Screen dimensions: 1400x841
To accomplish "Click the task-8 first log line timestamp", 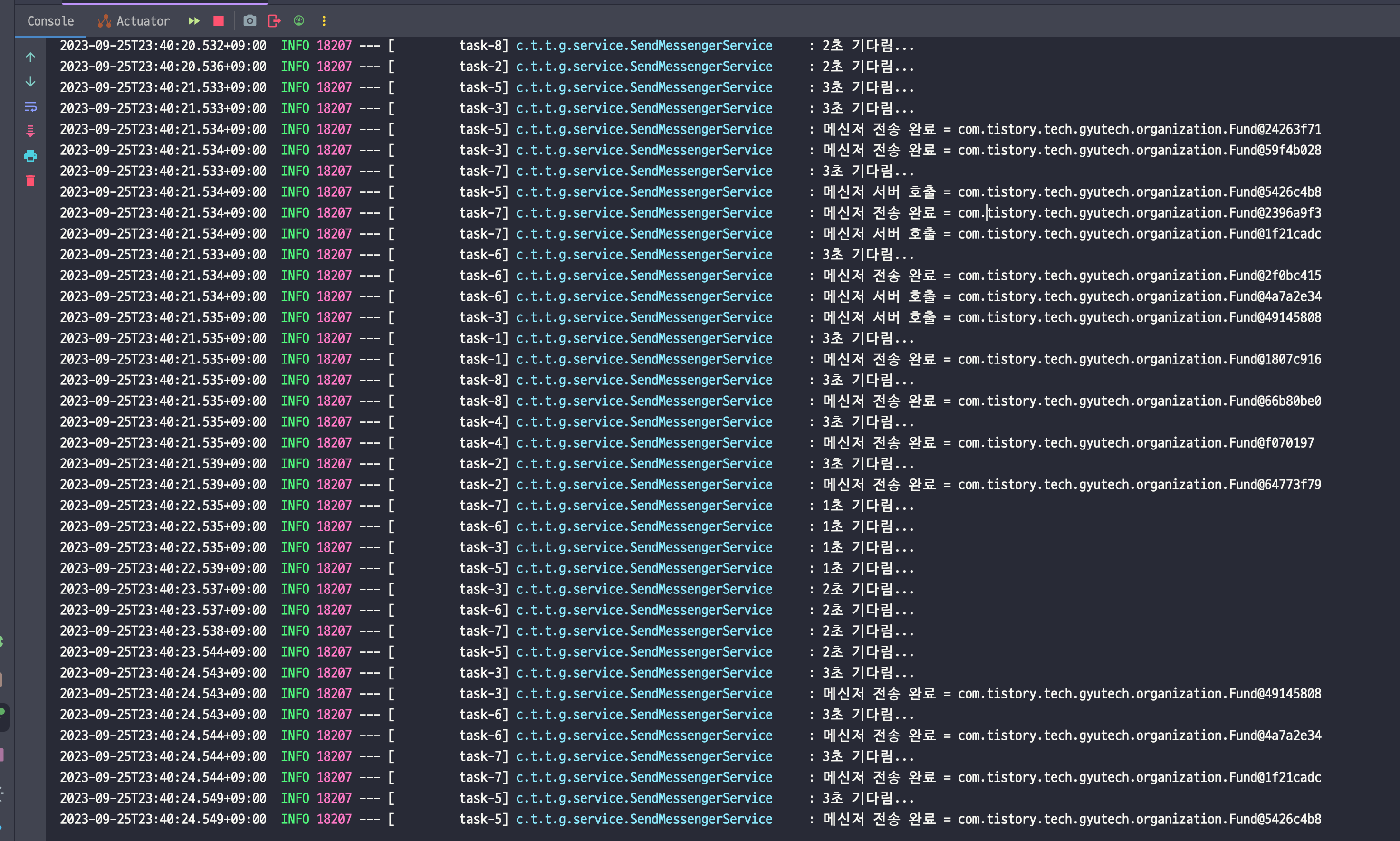I will 163,45.
